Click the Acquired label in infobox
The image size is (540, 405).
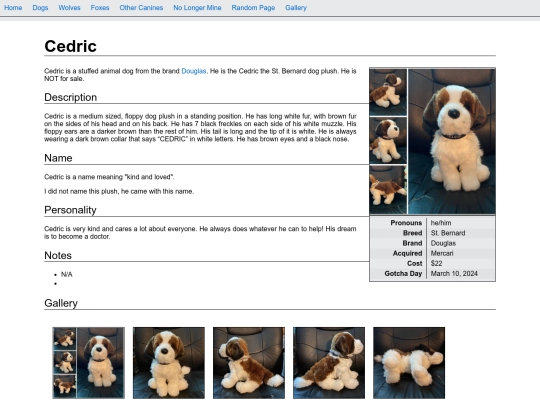pyautogui.click(x=407, y=253)
